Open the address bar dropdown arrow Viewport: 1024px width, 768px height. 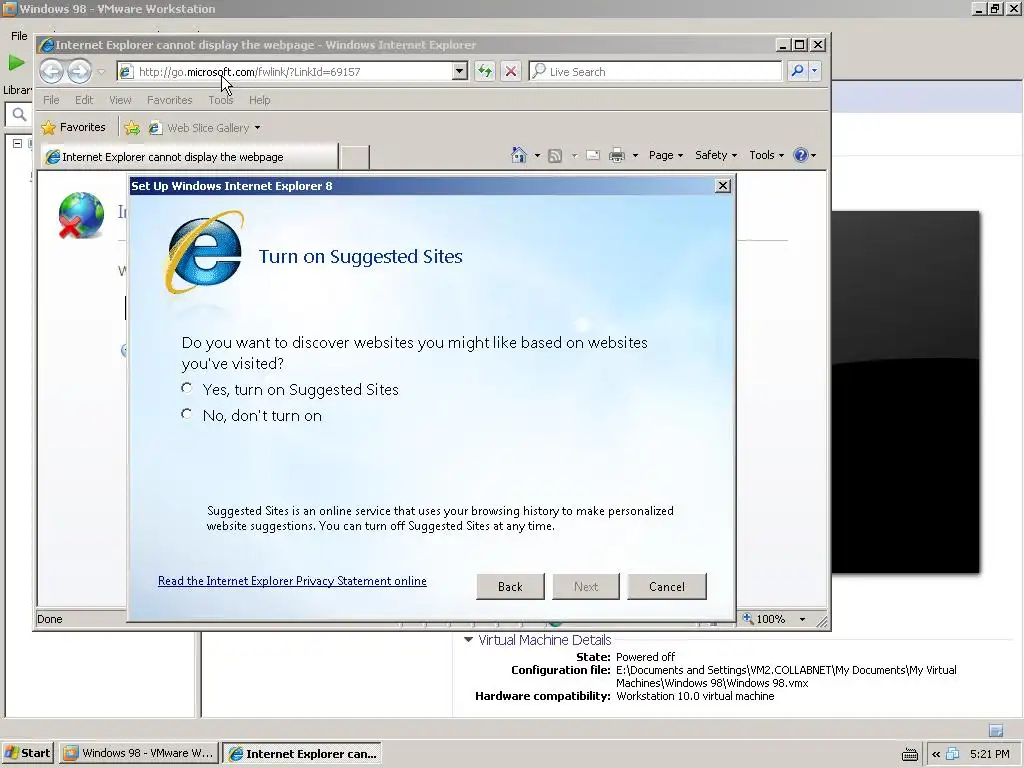click(460, 71)
